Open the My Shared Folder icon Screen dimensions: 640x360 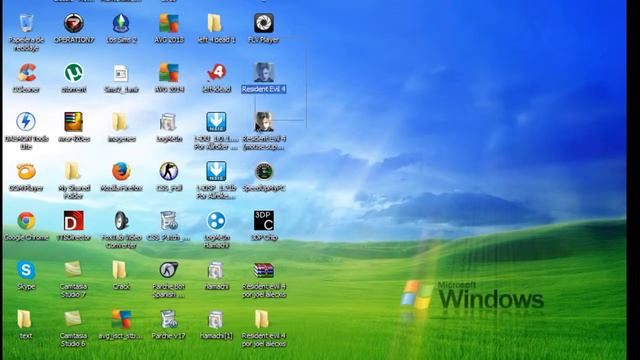pyautogui.click(x=72, y=171)
